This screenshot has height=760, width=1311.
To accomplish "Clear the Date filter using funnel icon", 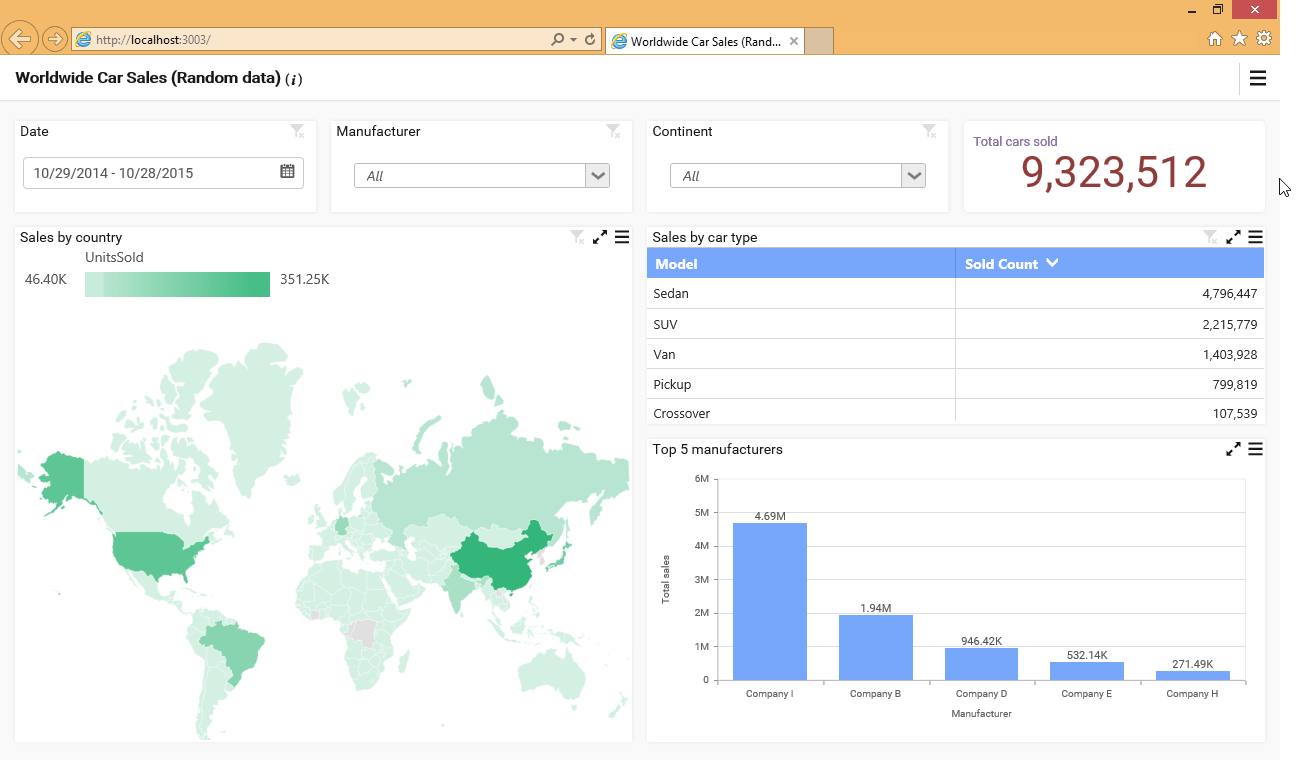I will tap(297, 131).
